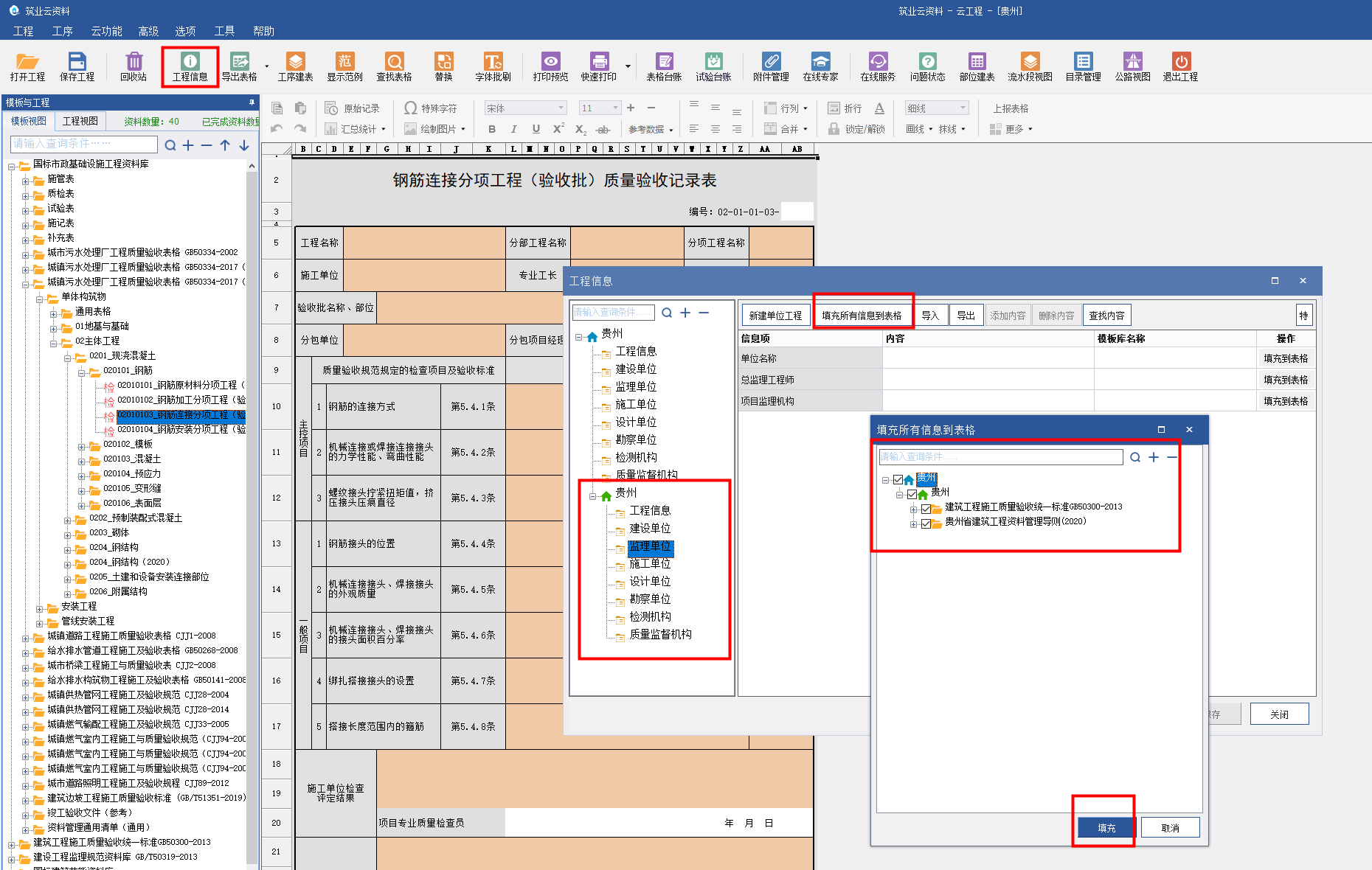Open the 试验台账 tool
Screen dimensions: 1372x870
coord(713,66)
